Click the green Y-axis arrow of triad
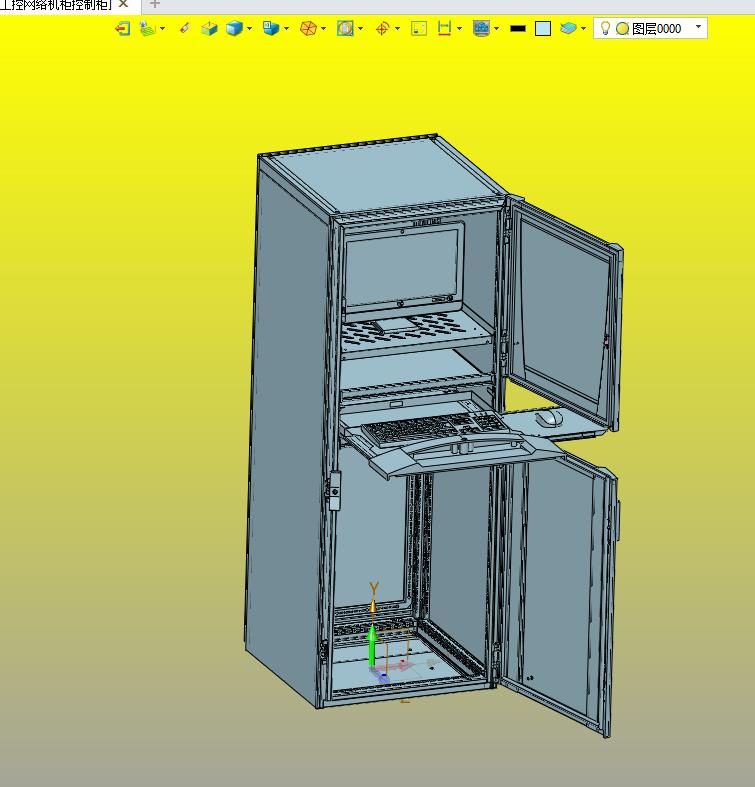This screenshot has width=755, height=787. pos(372,646)
